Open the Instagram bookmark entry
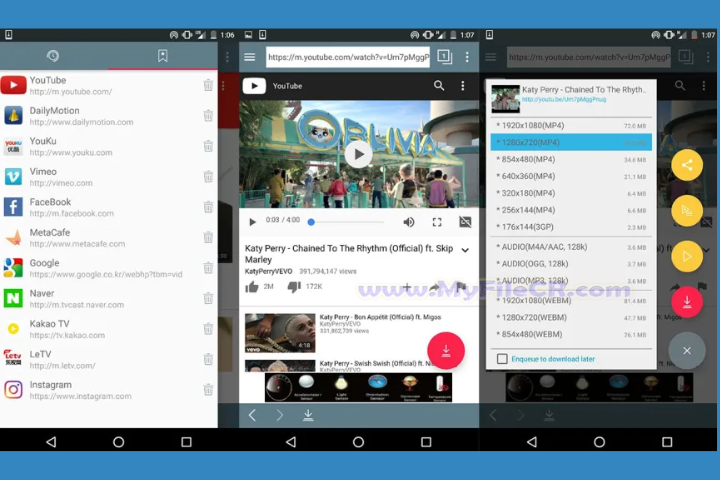The image size is (720, 480). pos(109,390)
